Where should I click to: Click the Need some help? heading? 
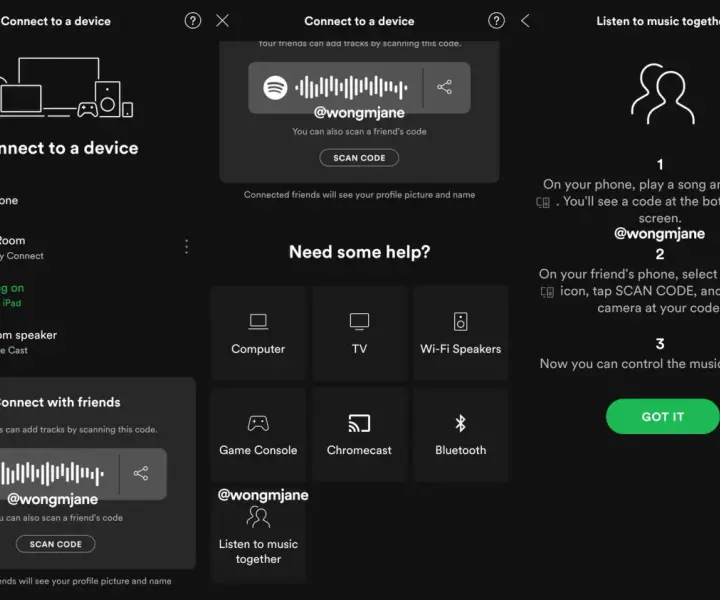(360, 252)
